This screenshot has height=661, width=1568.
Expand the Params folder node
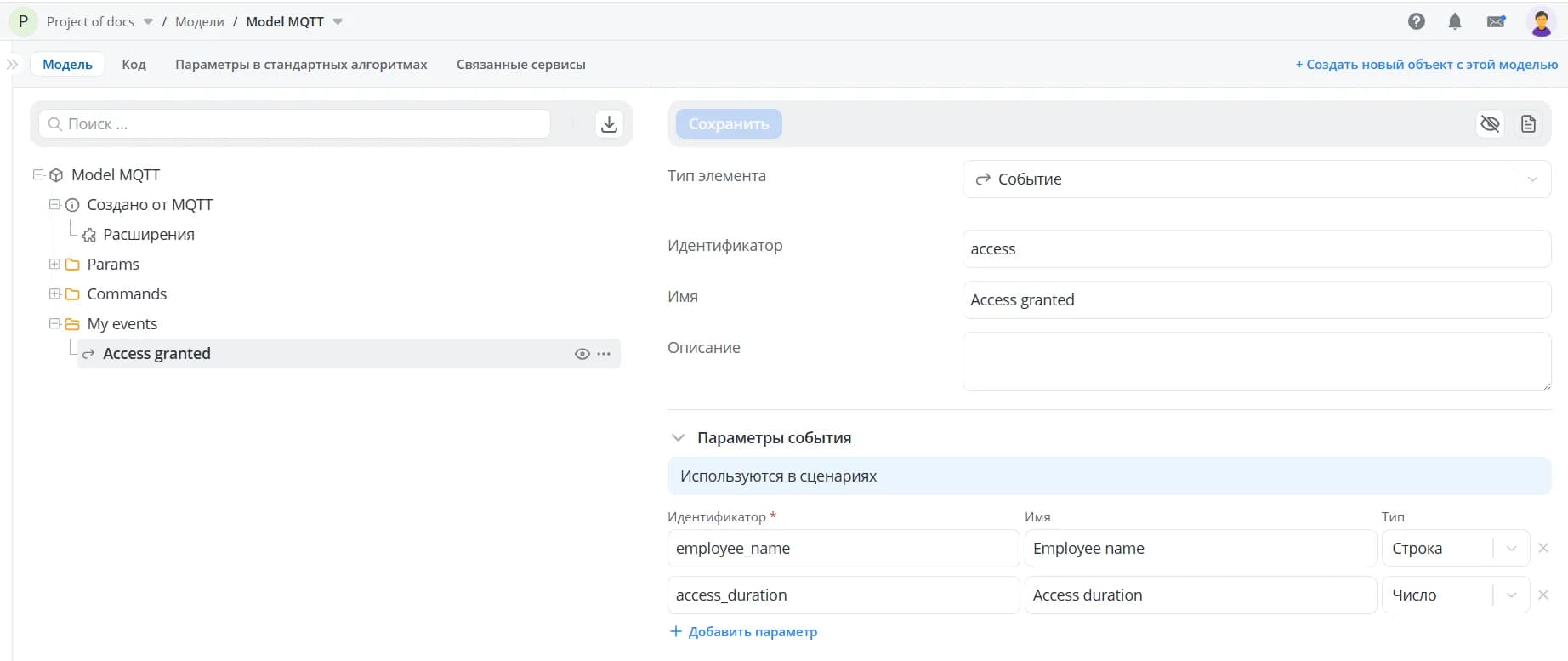(54, 264)
